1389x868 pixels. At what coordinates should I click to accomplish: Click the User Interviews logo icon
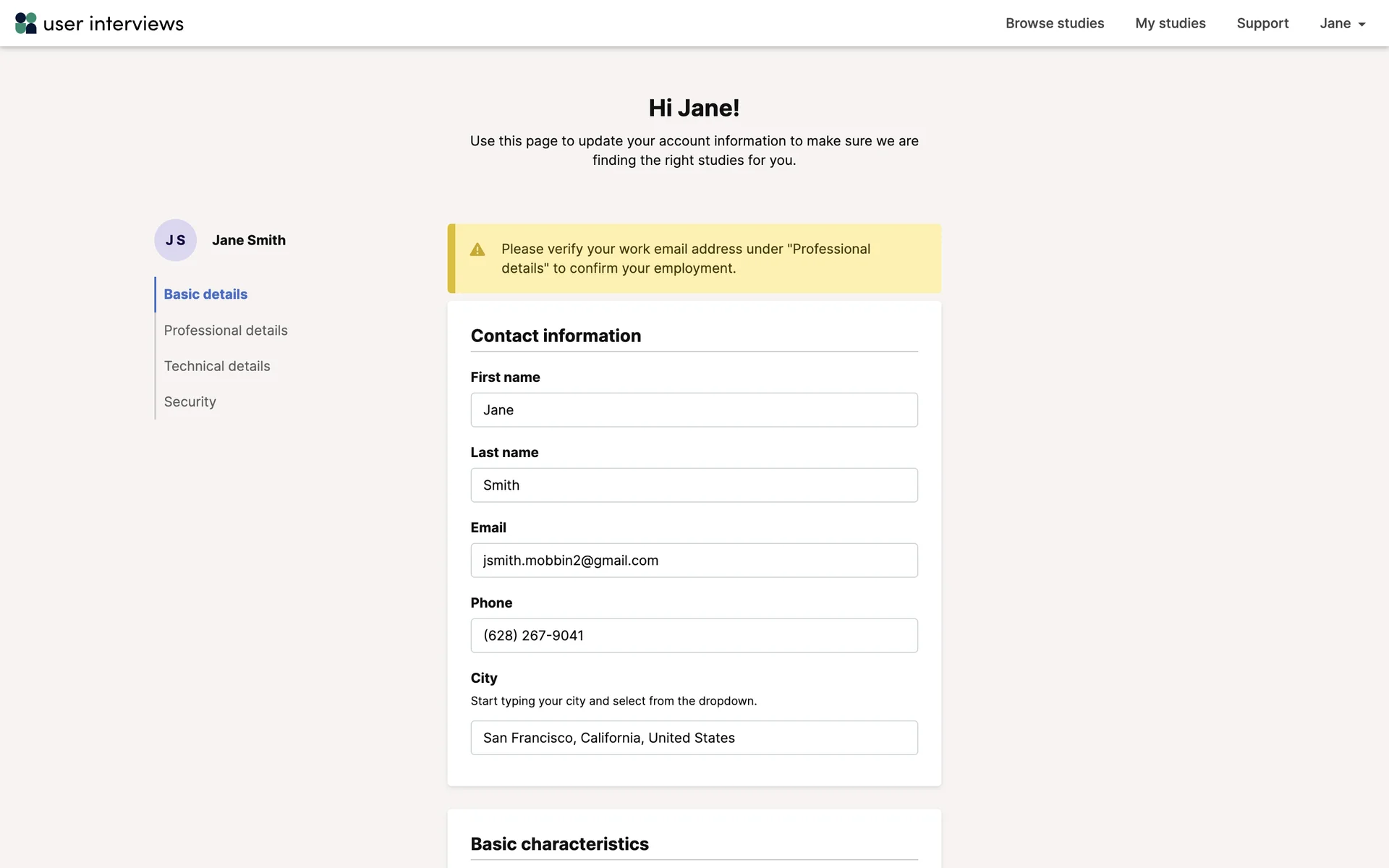point(26,23)
